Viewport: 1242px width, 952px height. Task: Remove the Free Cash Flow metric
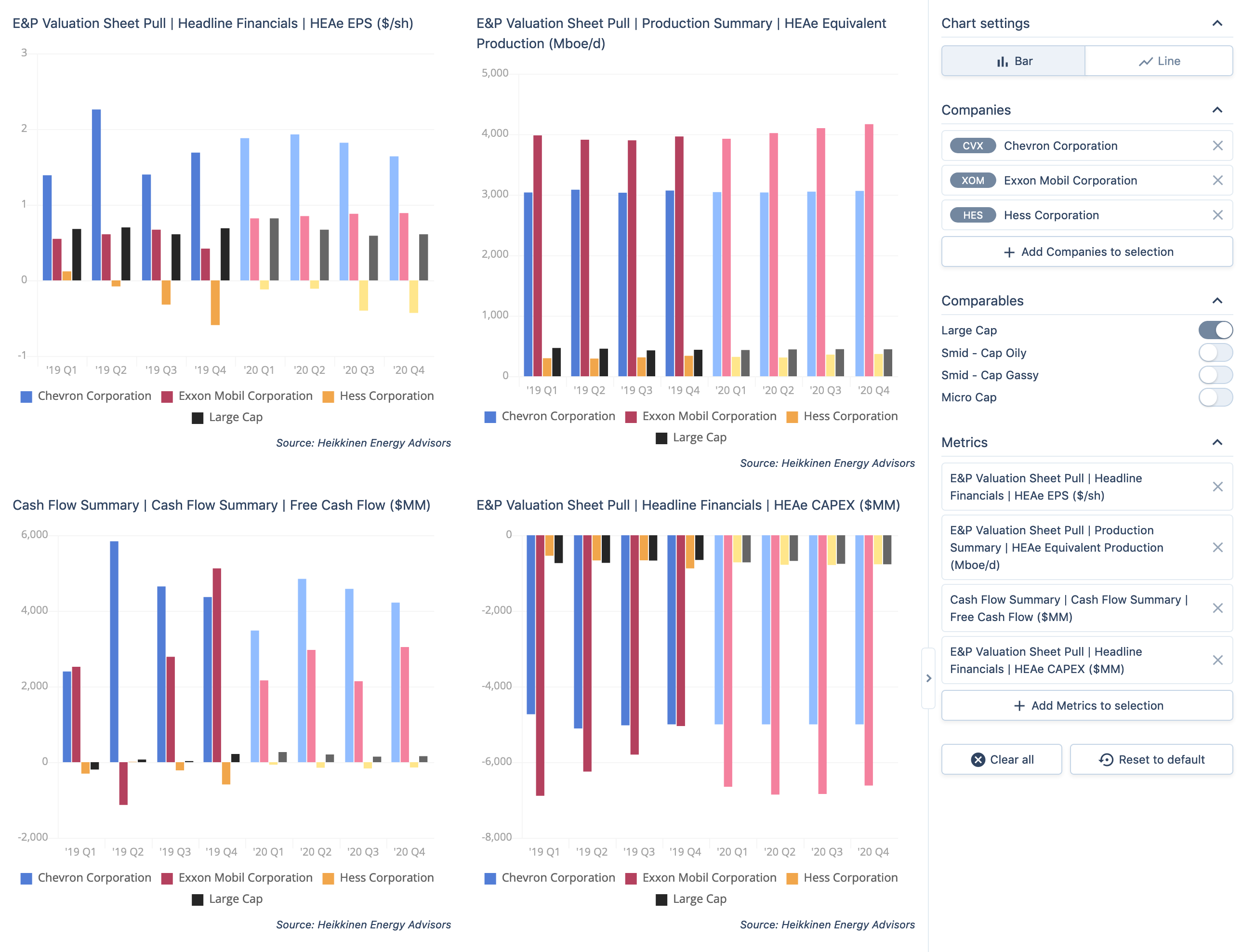[x=1217, y=608]
